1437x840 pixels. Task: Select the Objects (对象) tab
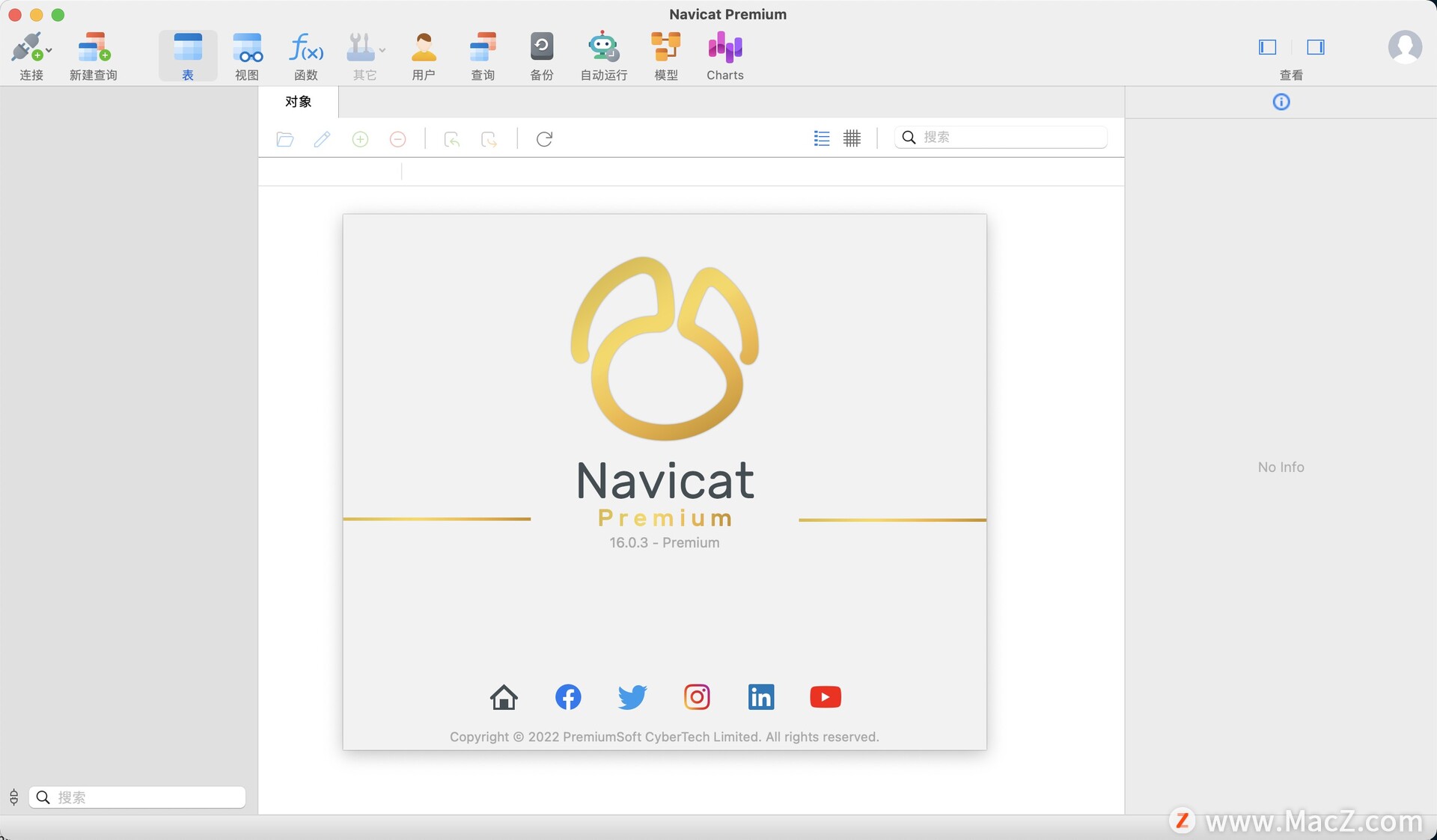pos(298,102)
